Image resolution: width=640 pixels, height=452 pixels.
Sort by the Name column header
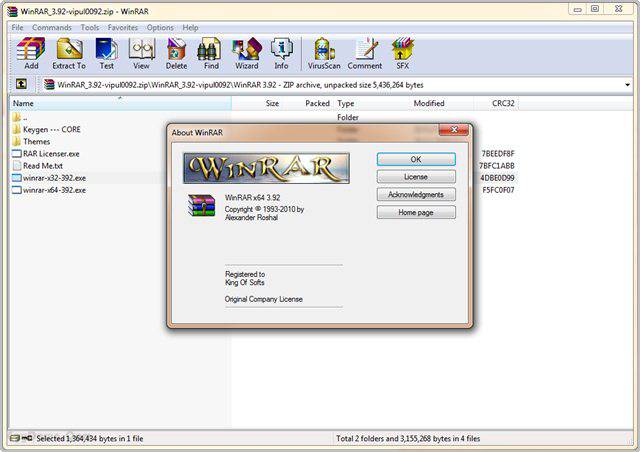(x=120, y=103)
